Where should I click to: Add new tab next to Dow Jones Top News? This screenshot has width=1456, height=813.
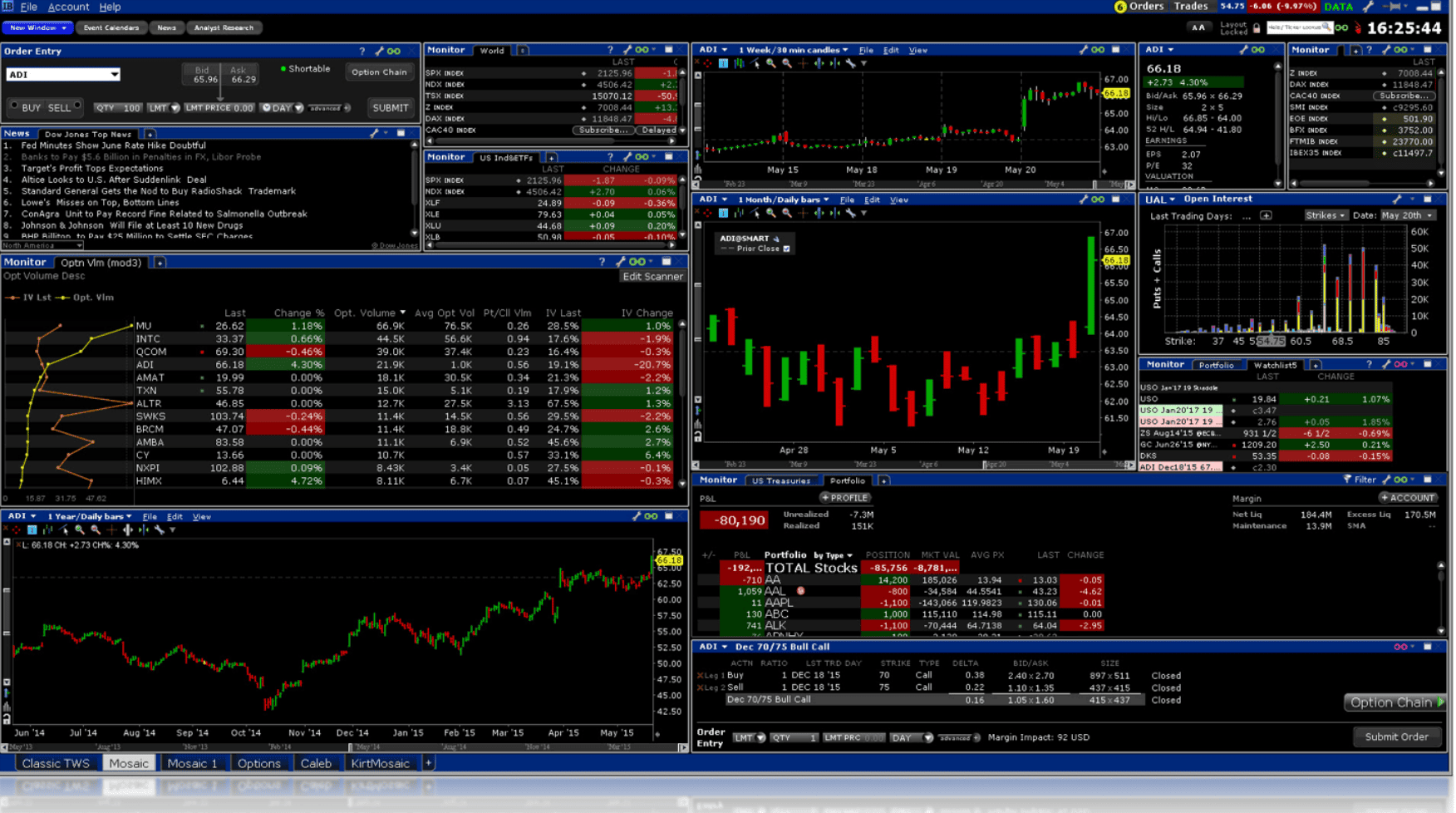tap(150, 134)
